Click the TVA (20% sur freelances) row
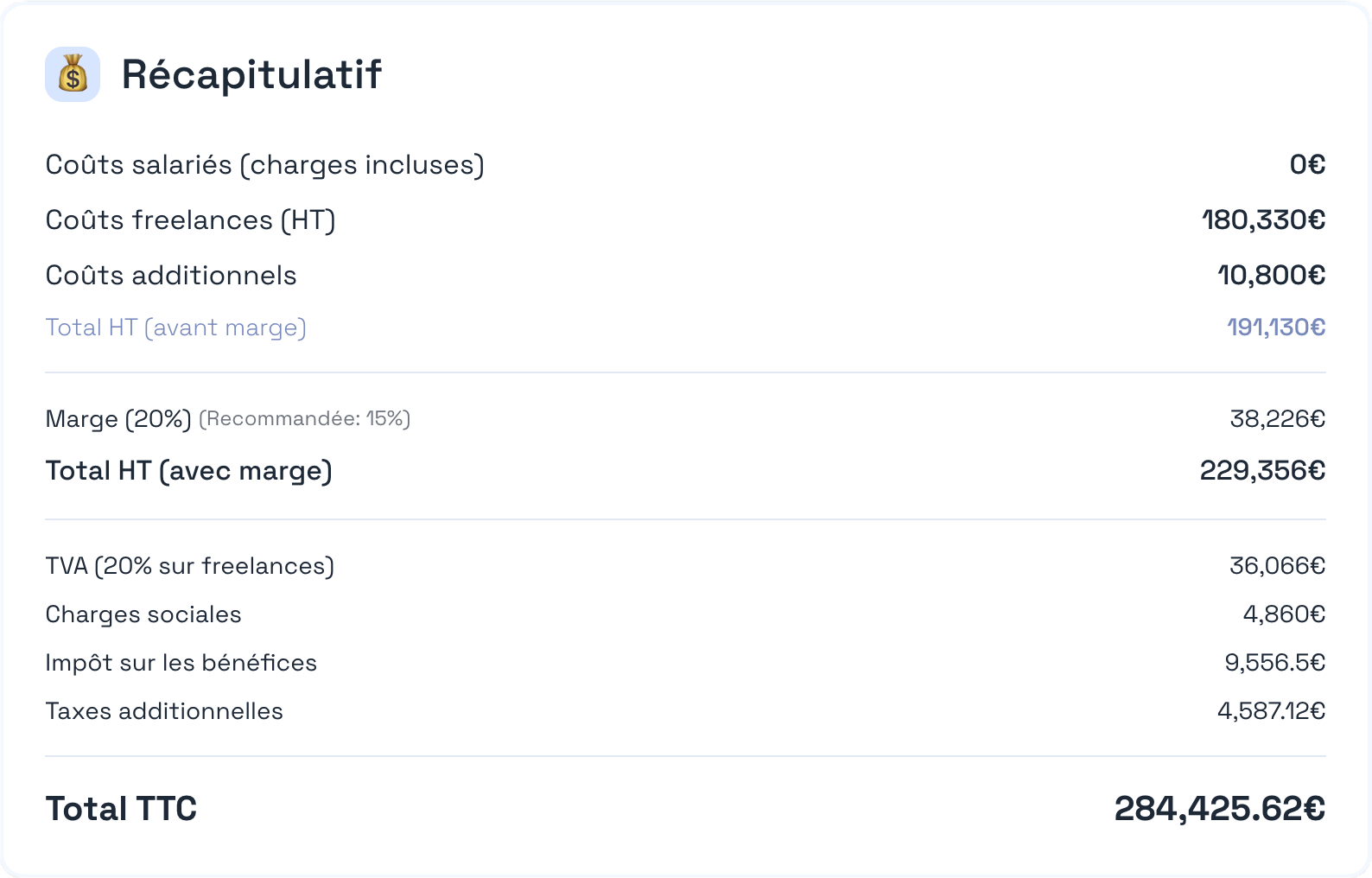 [x=685, y=566]
